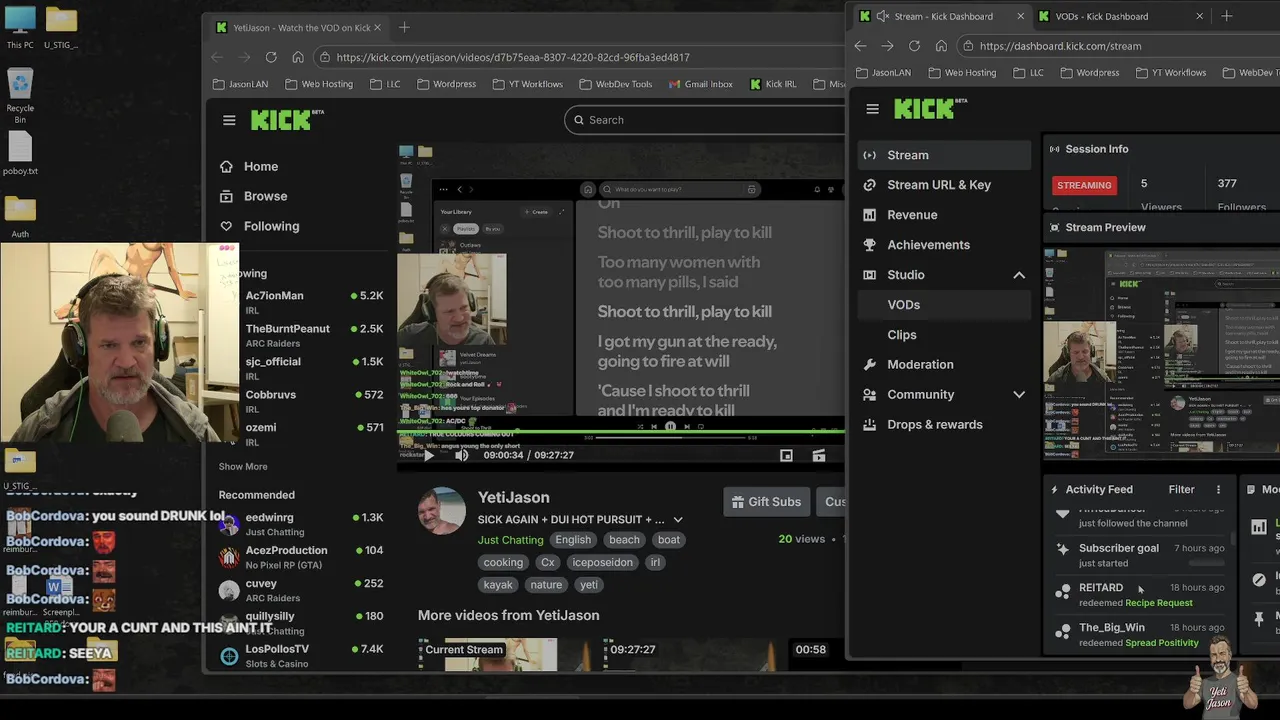Open the U_STIG folder on the desktop
This screenshot has width=1280, height=720.
[61, 28]
